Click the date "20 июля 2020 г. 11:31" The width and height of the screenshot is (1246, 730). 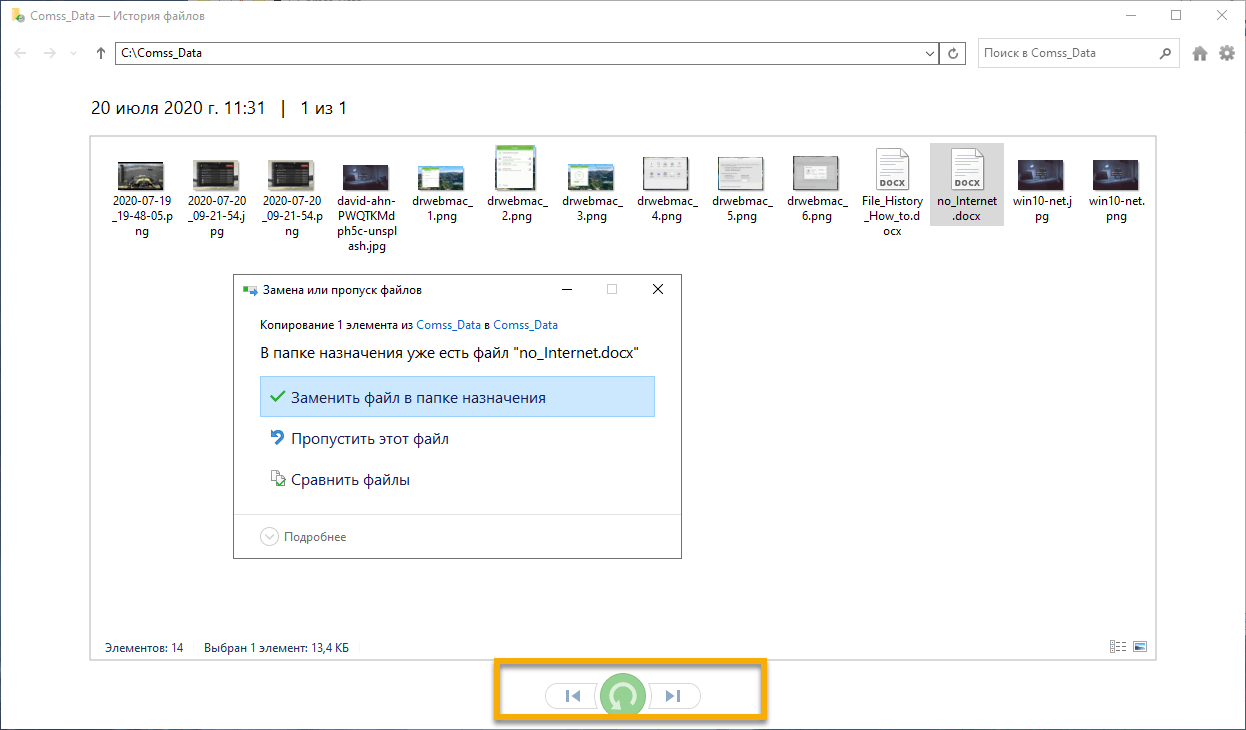click(178, 108)
